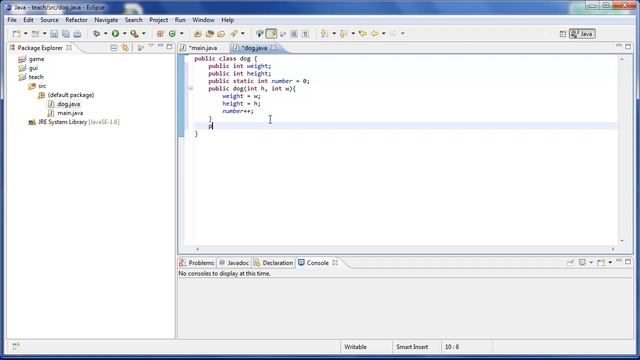
Task: Toggle Mark Occurrences in the toolbar
Action: point(271,34)
